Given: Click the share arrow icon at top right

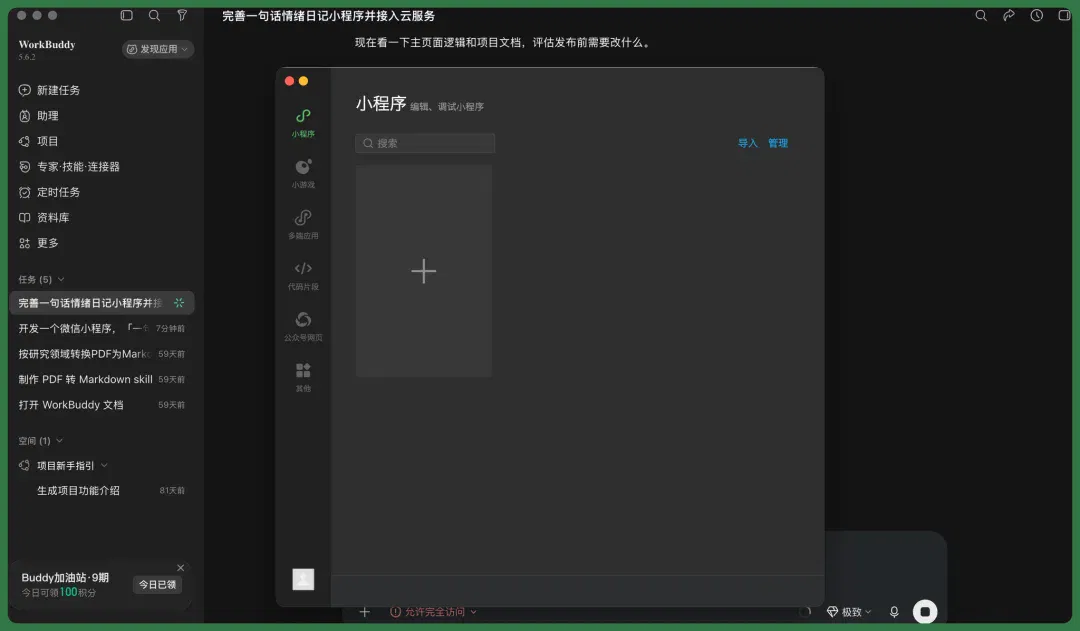Looking at the screenshot, I should tap(1008, 15).
